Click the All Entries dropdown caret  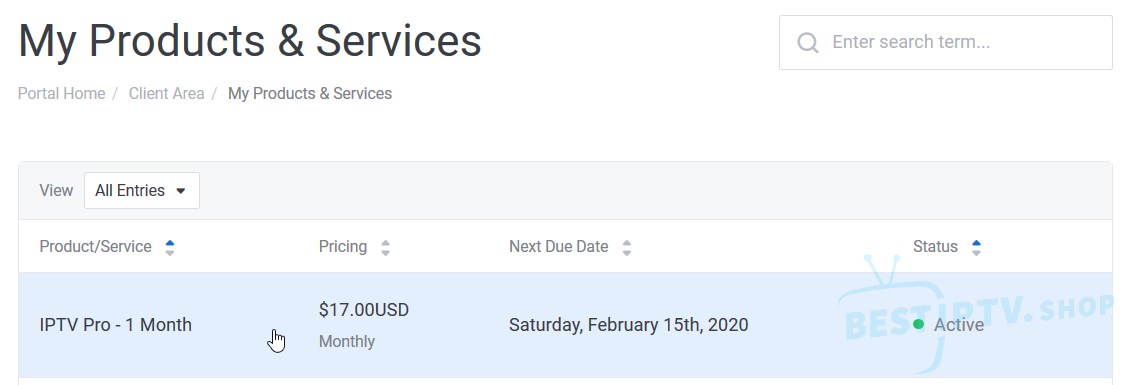tap(181, 191)
